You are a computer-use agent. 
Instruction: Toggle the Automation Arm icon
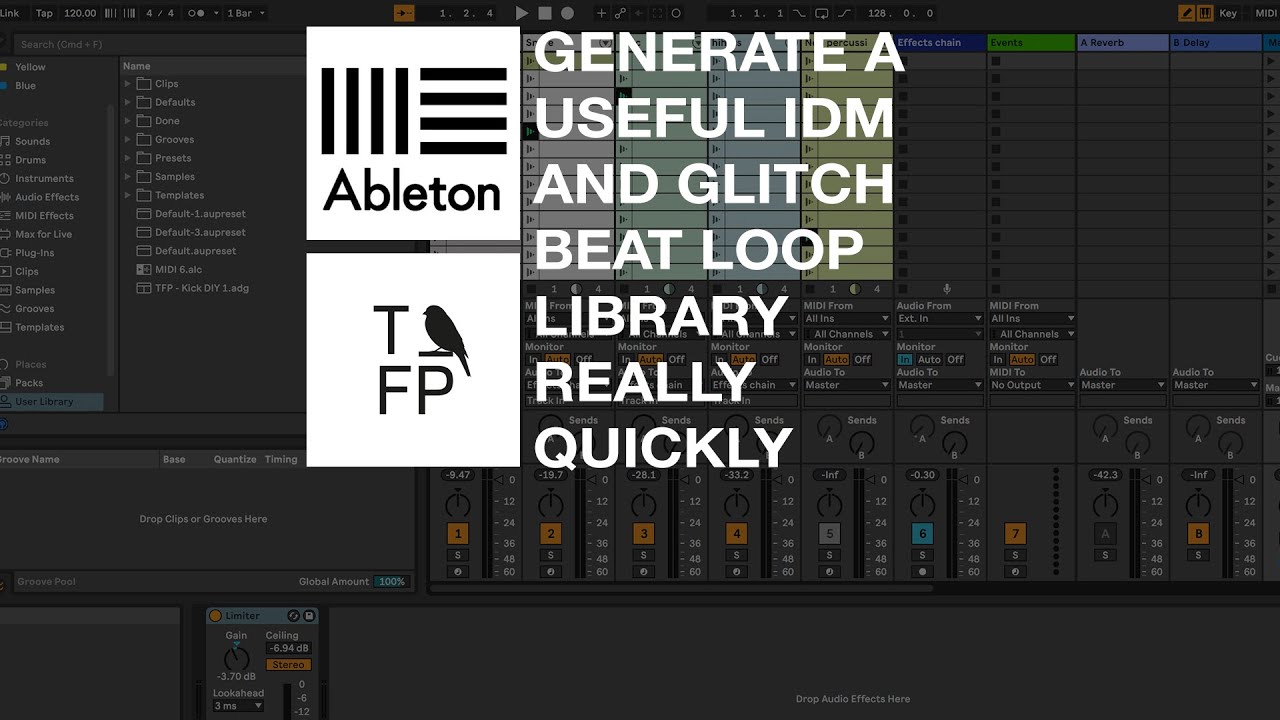pyautogui.click(x=620, y=13)
